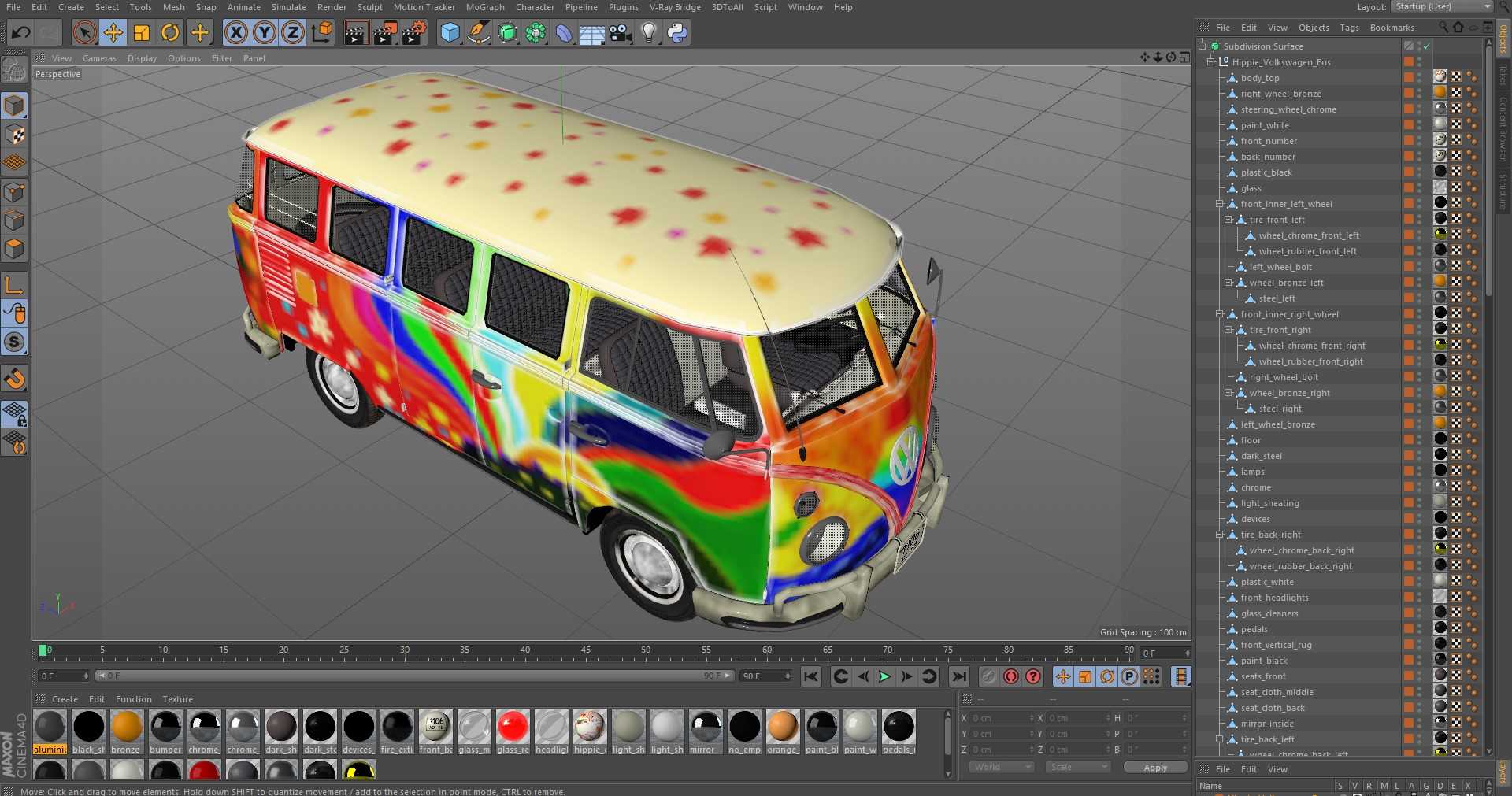Go to end of animation

pyautogui.click(x=958, y=676)
